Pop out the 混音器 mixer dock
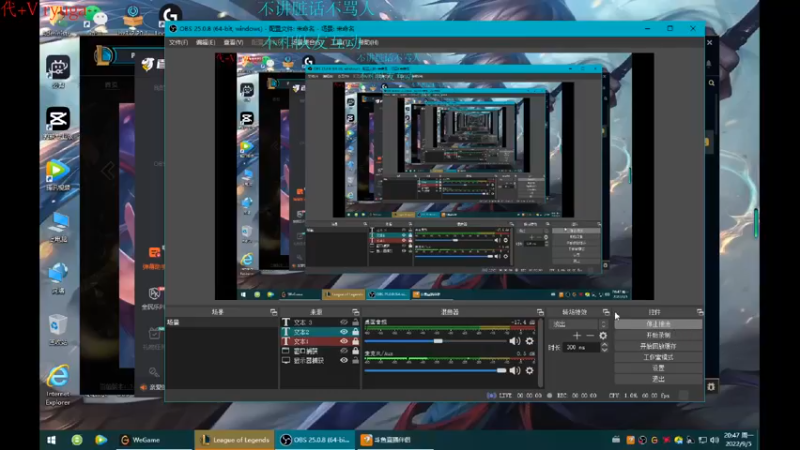The width and height of the screenshot is (800, 450). [x=540, y=312]
